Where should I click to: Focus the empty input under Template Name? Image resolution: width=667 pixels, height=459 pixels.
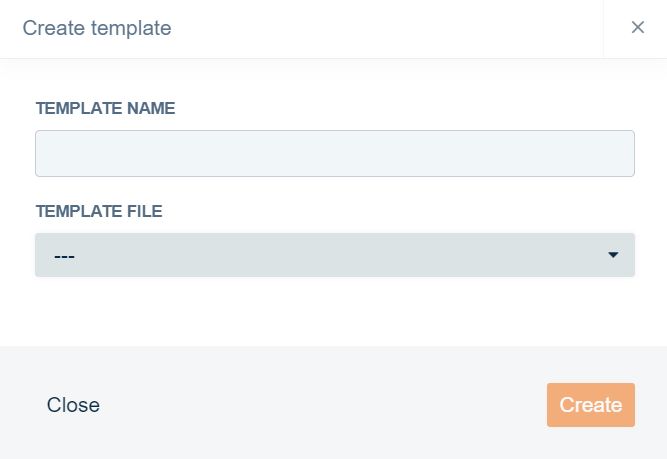(334, 154)
